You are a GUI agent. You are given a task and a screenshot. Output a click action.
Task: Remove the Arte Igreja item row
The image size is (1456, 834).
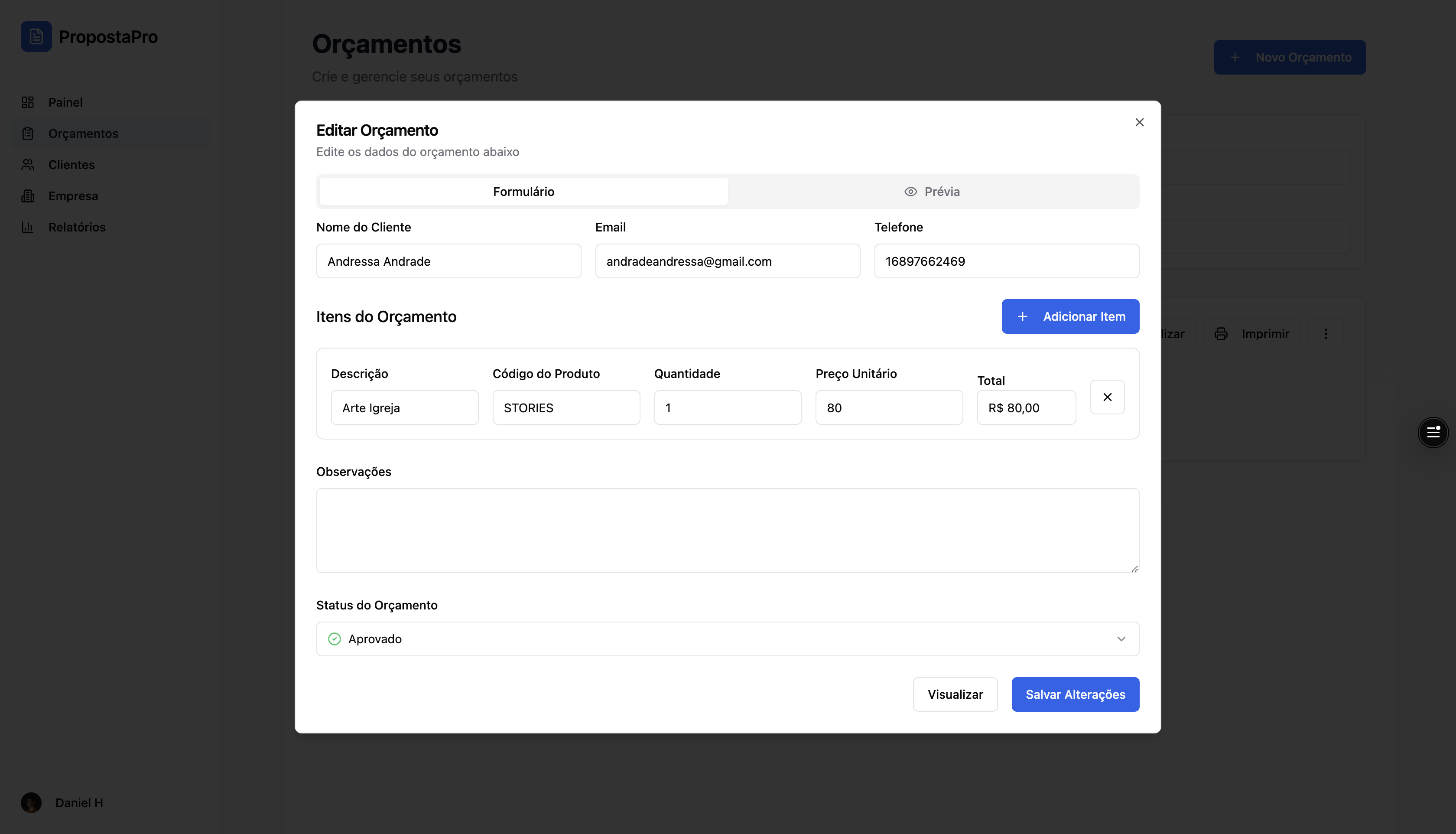(1107, 397)
